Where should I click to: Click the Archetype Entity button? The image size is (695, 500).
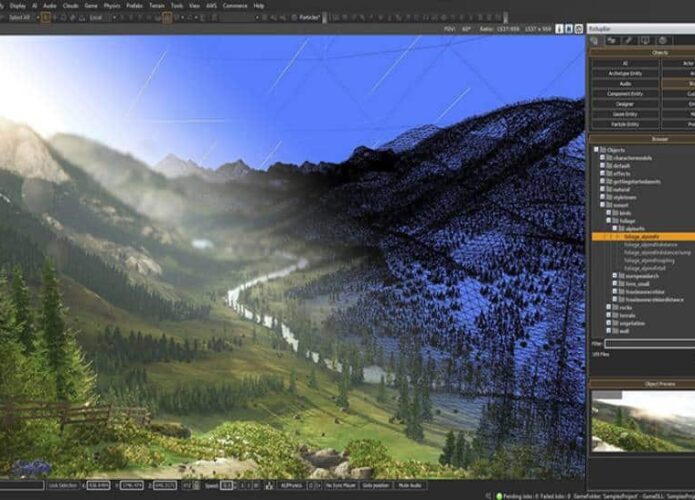(x=625, y=74)
